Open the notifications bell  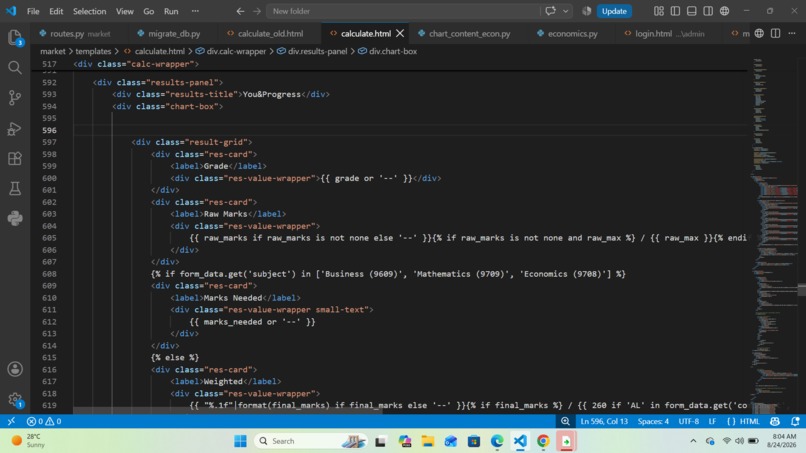795,421
